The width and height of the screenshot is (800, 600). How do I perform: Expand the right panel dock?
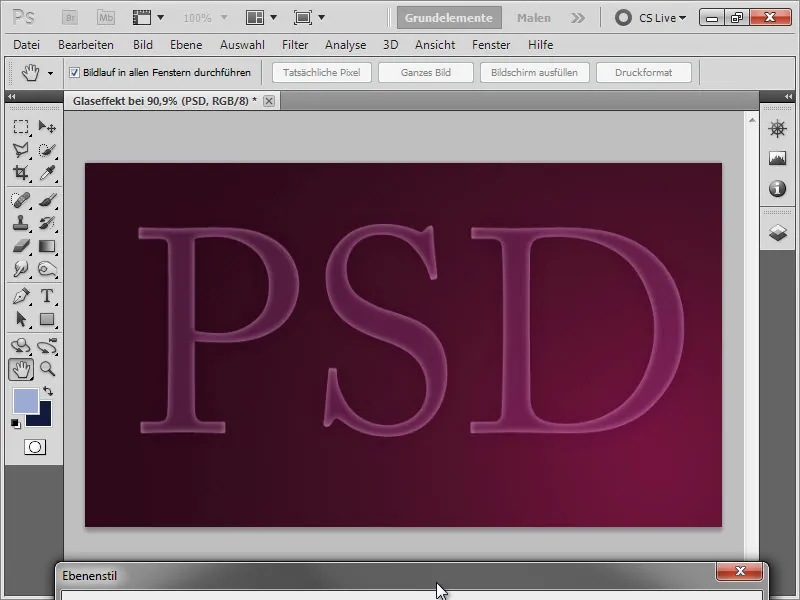point(788,96)
